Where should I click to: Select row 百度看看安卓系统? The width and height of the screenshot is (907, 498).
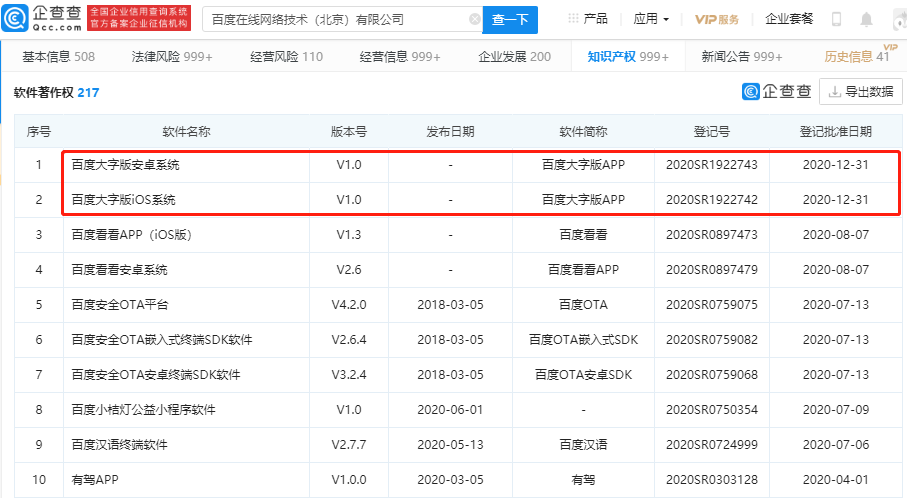[119, 270]
